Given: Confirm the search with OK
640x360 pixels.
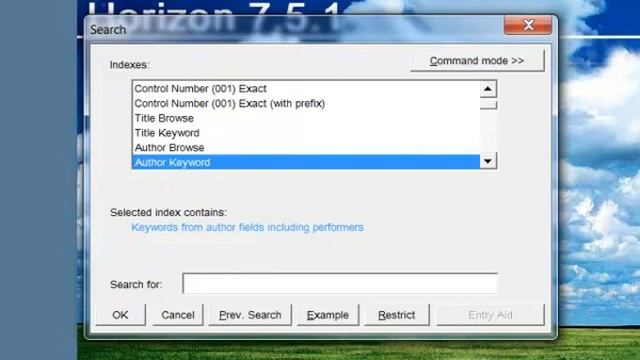Looking at the screenshot, I should (120, 315).
